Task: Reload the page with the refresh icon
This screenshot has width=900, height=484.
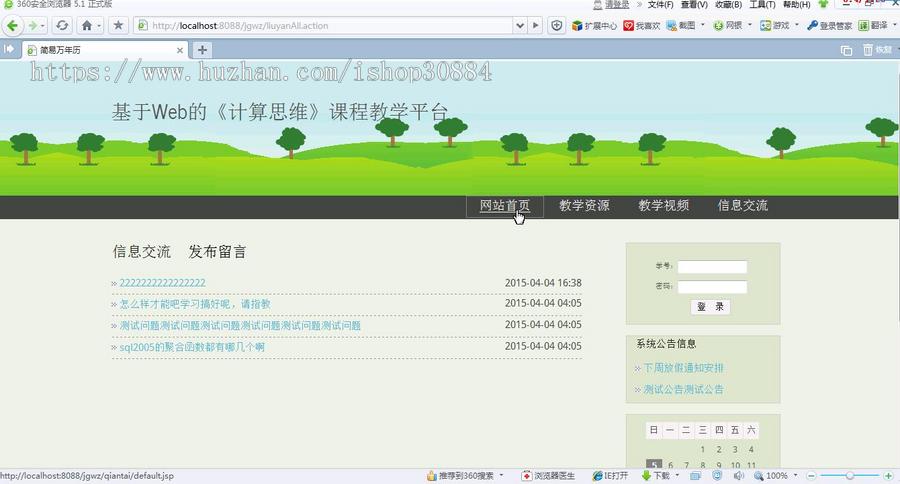Action: (x=62, y=25)
